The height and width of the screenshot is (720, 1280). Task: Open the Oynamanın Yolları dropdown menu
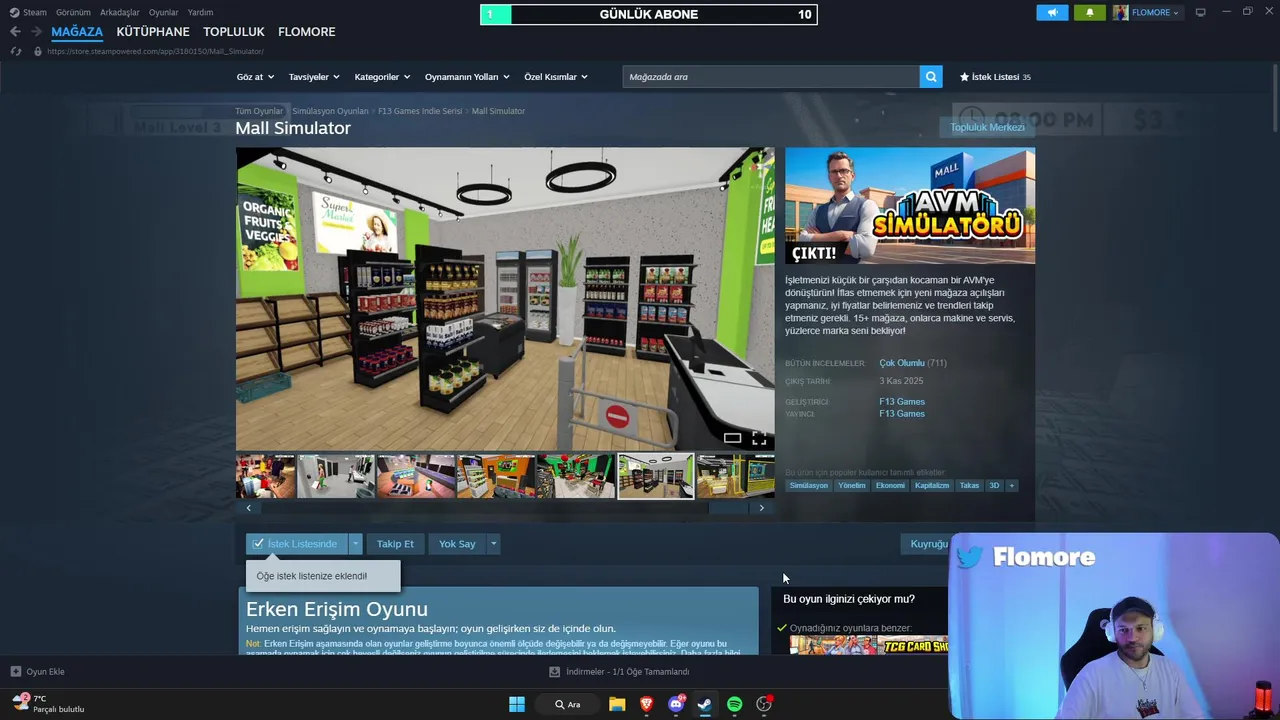467,77
